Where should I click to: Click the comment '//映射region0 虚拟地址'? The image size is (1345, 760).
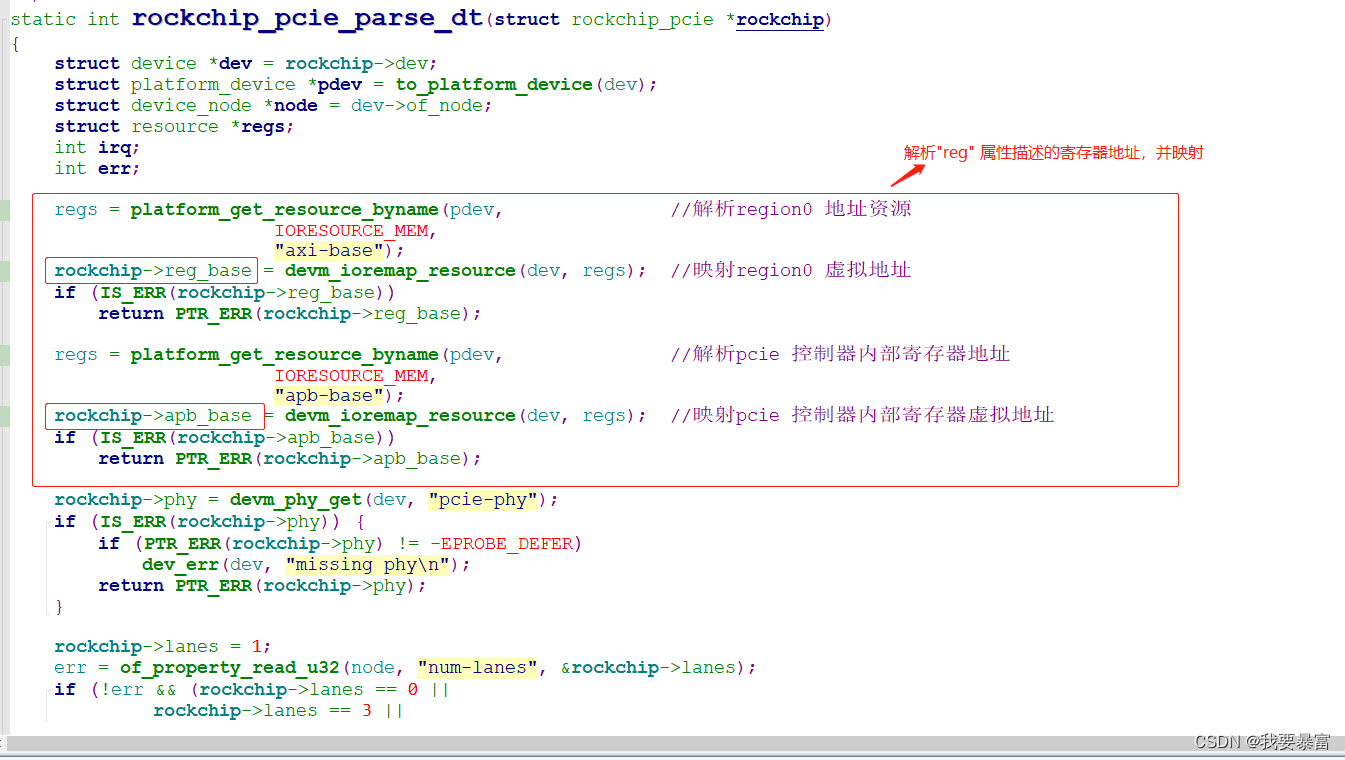790,270
